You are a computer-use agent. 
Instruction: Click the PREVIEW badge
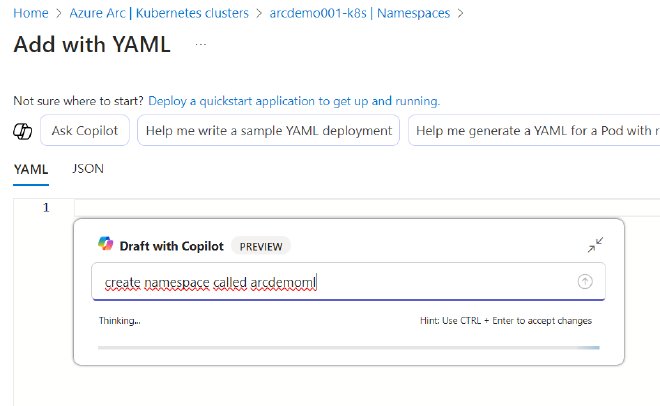click(261, 247)
